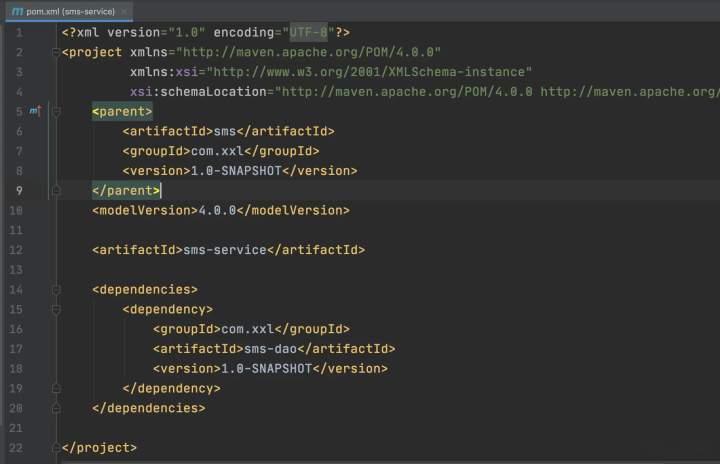
Task: Collapse the project element fold on line 2
Action: point(56,52)
